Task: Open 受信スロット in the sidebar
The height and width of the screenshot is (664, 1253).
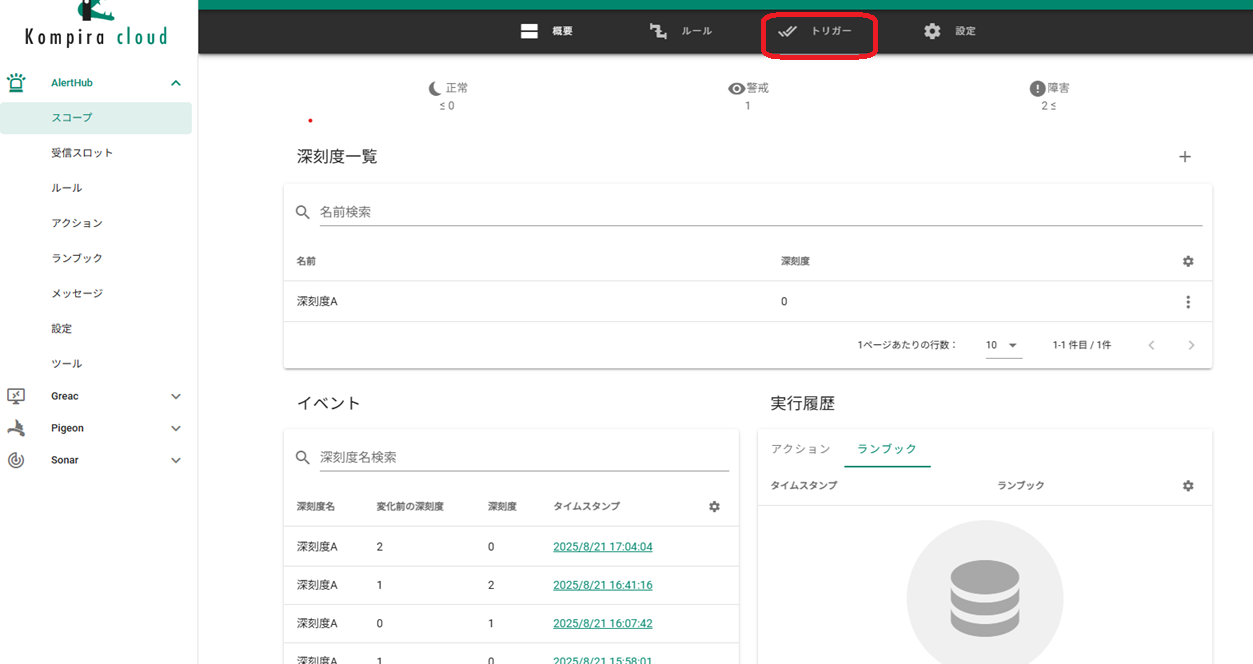Action: (82, 153)
